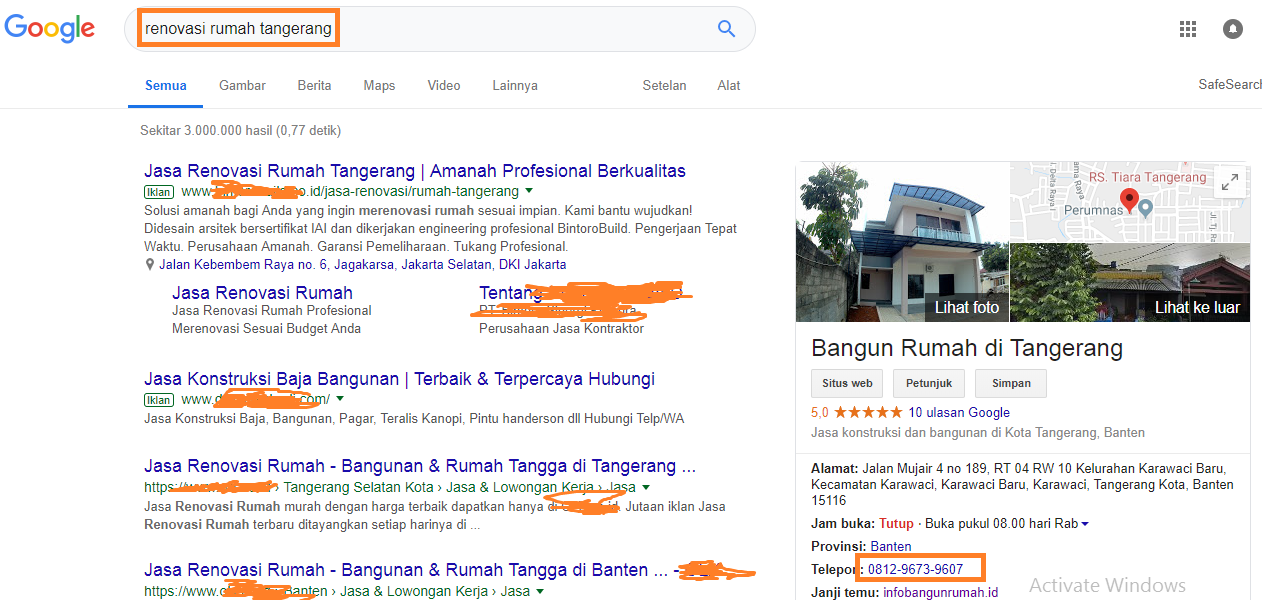
Task: Open the account notifications avatar icon
Action: [x=1233, y=29]
